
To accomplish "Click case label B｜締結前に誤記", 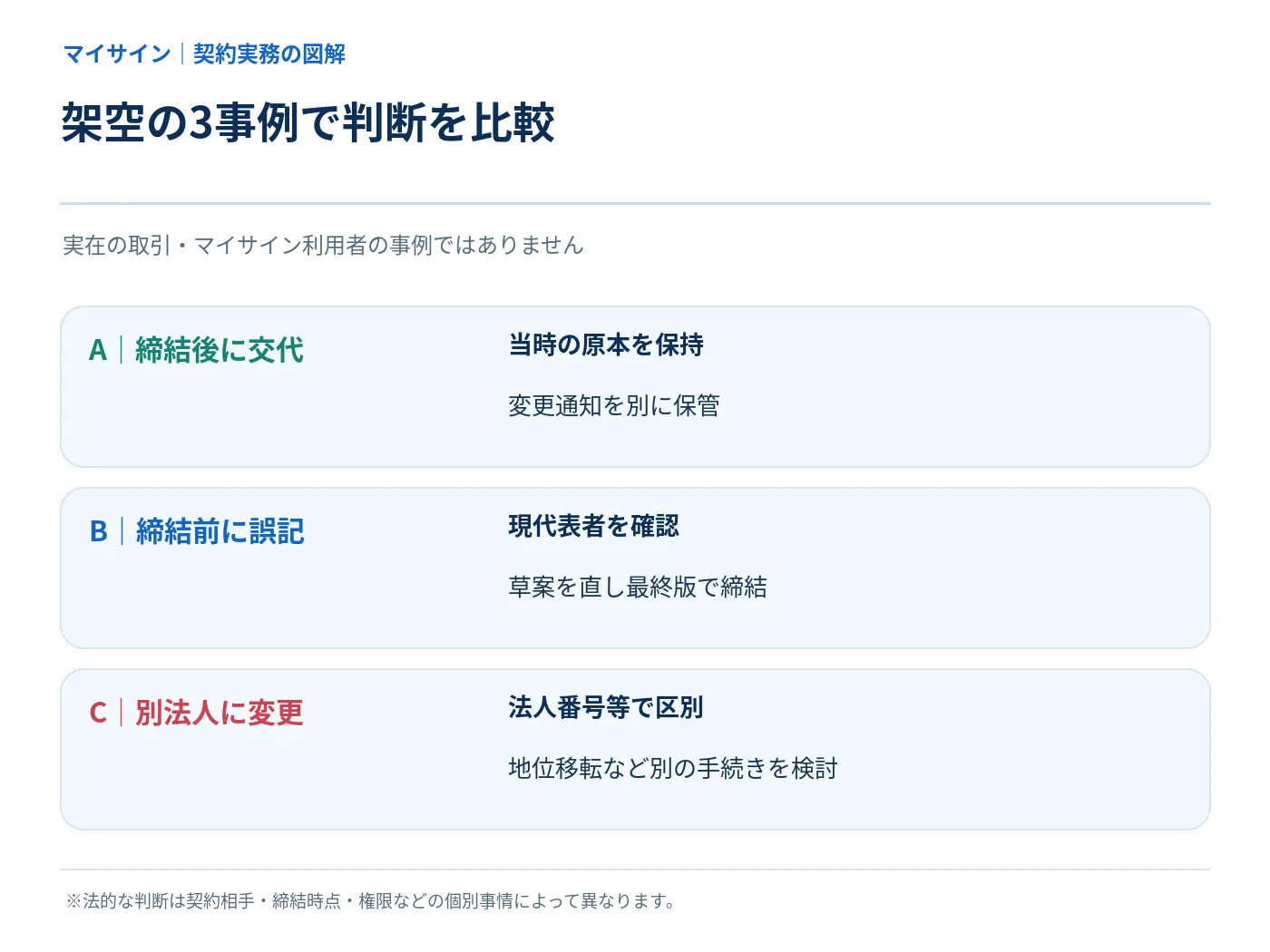I will (197, 531).
